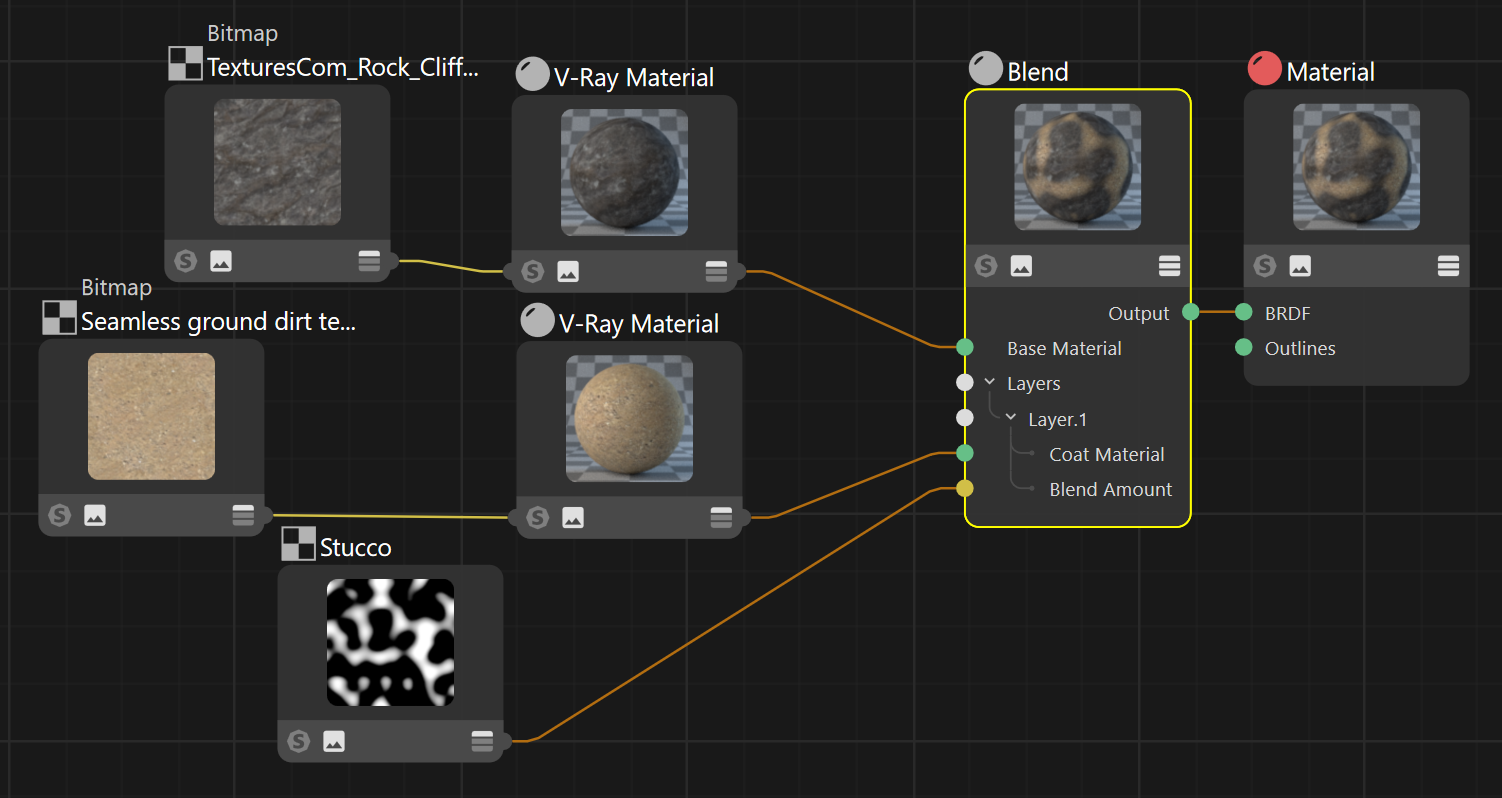This screenshot has height=798, width=1502.
Task: Collapse the Layer.1 entry in Blend node
Action: pyautogui.click(x=1011, y=418)
